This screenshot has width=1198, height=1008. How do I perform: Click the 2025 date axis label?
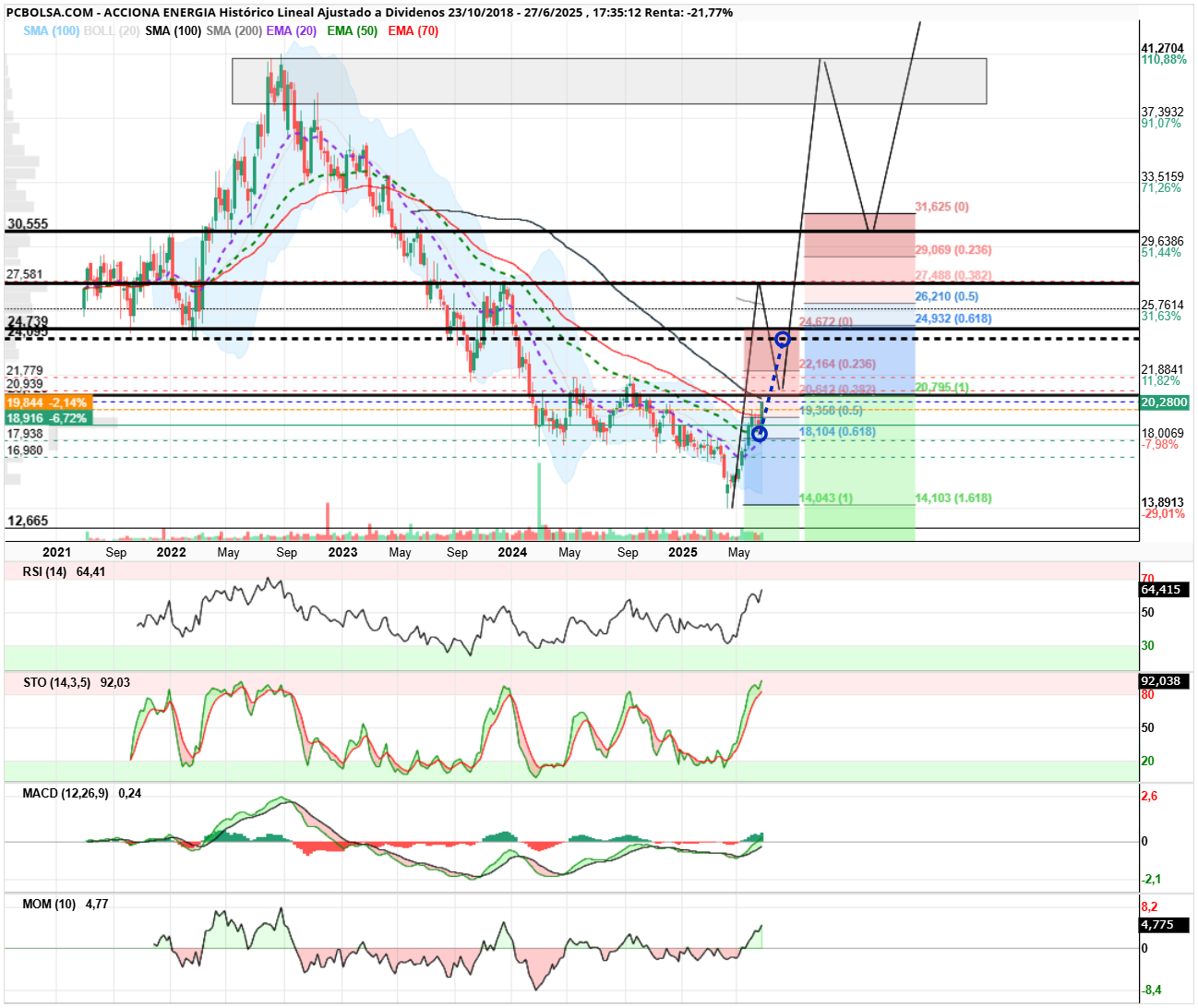pos(683,552)
